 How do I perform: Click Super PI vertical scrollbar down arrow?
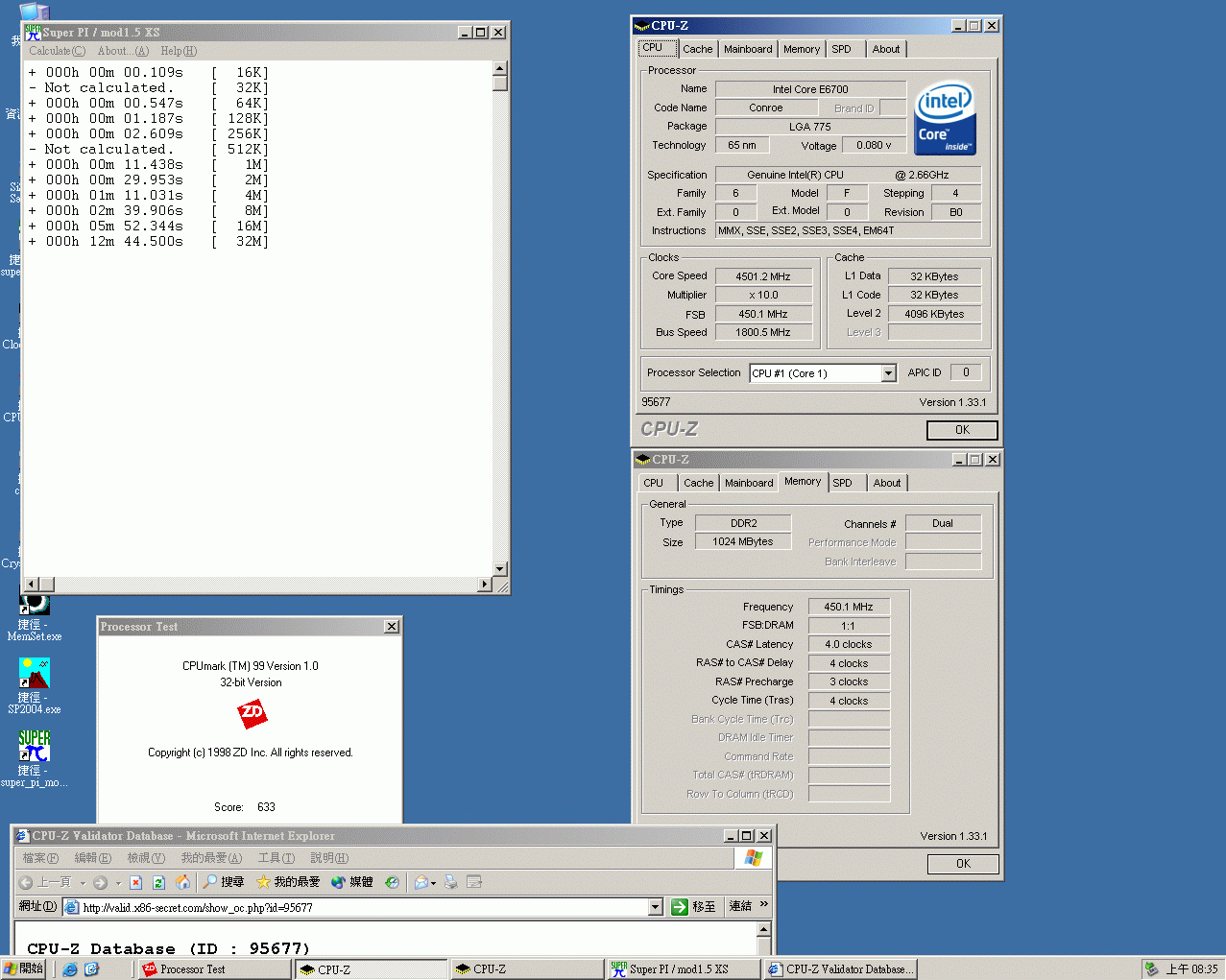coord(499,568)
